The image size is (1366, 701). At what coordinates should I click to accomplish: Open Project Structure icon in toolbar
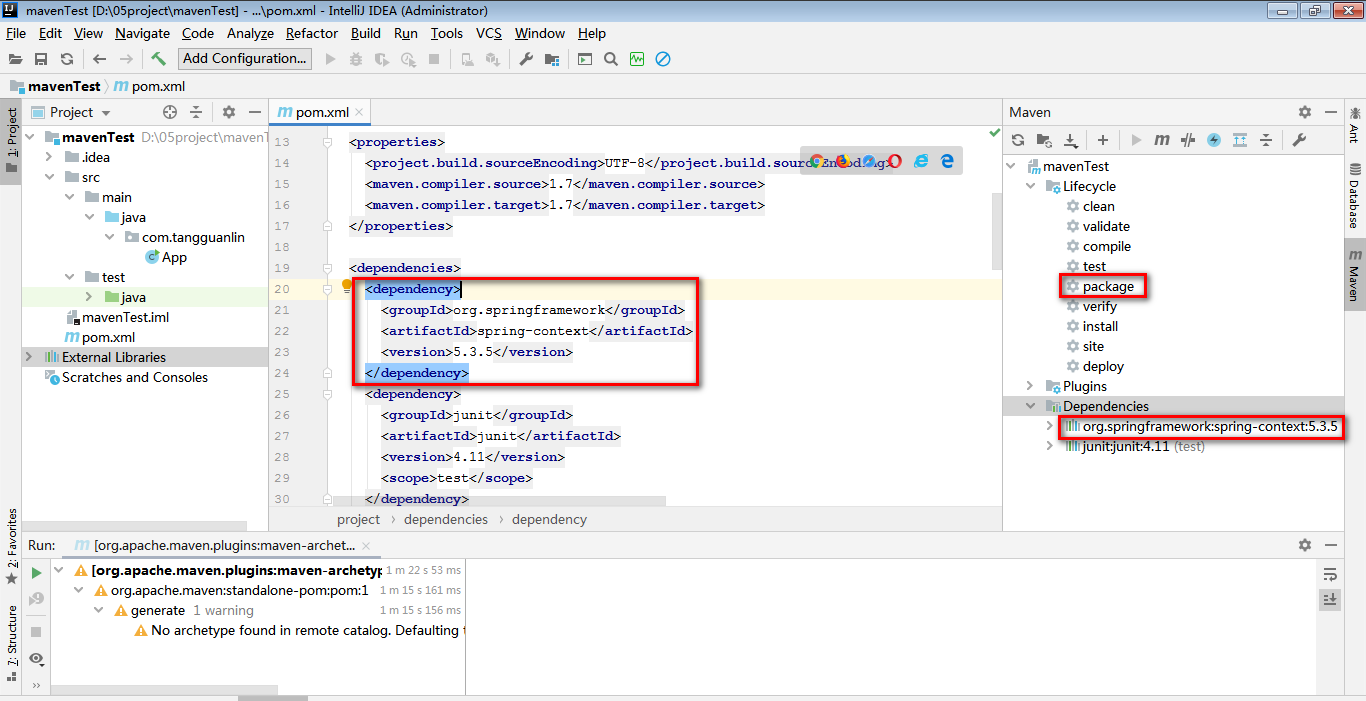tap(552, 59)
